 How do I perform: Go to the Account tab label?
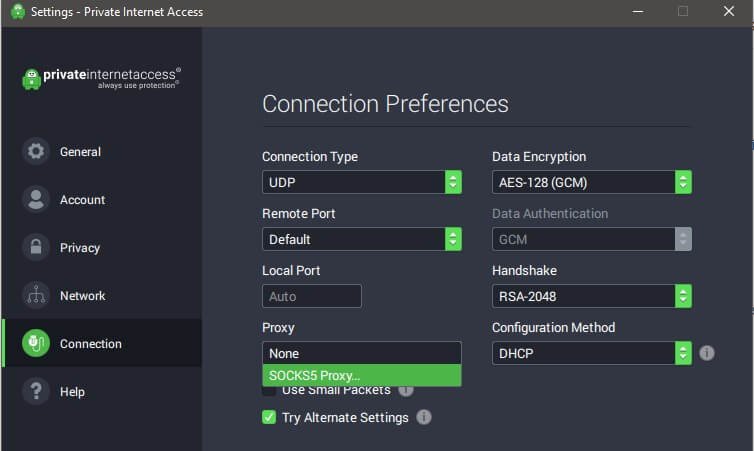82,200
